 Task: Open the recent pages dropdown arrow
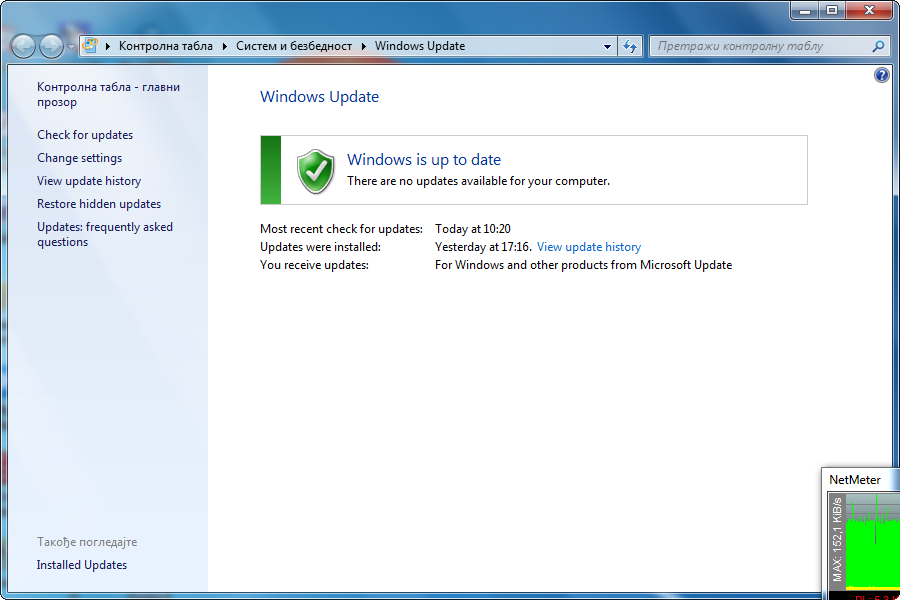click(x=71, y=47)
